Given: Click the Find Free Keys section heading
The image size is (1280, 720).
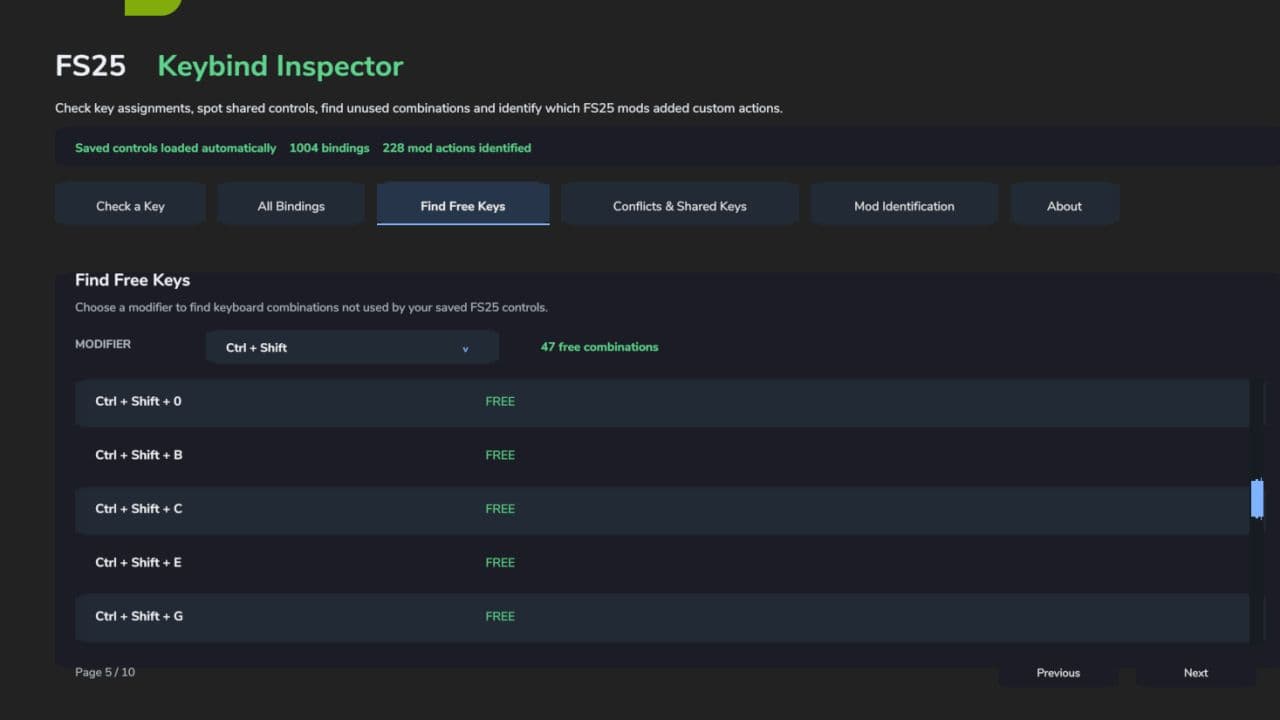Looking at the screenshot, I should point(132,280).
